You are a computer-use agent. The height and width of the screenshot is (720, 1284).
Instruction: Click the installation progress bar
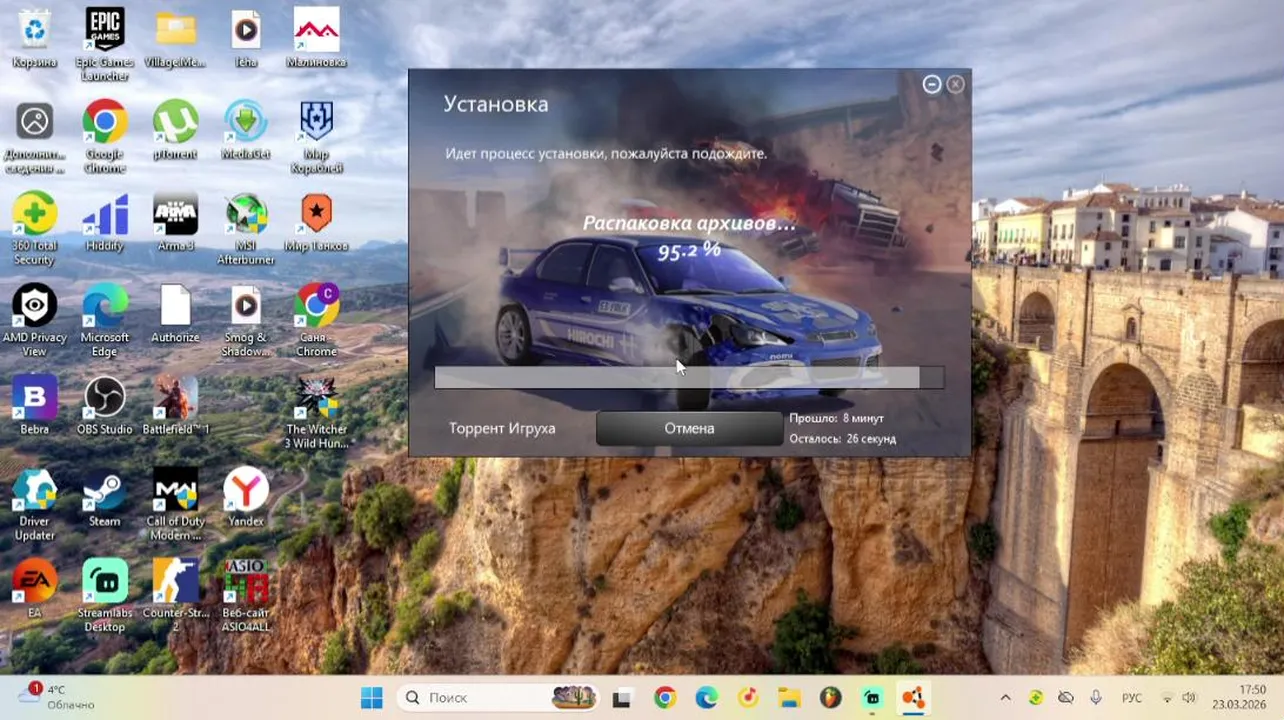[x=689, y=377]
